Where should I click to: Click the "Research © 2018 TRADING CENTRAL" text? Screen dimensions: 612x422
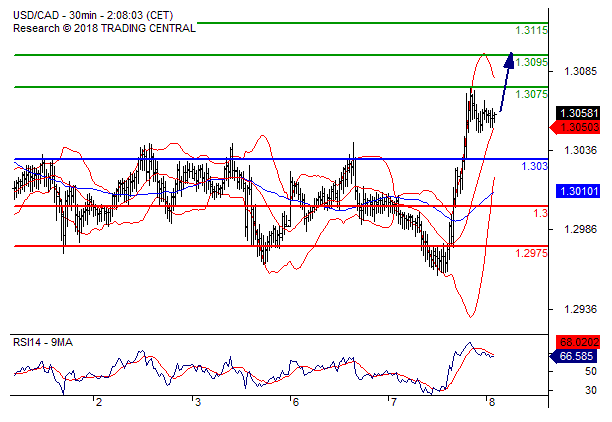pos(104,28)
